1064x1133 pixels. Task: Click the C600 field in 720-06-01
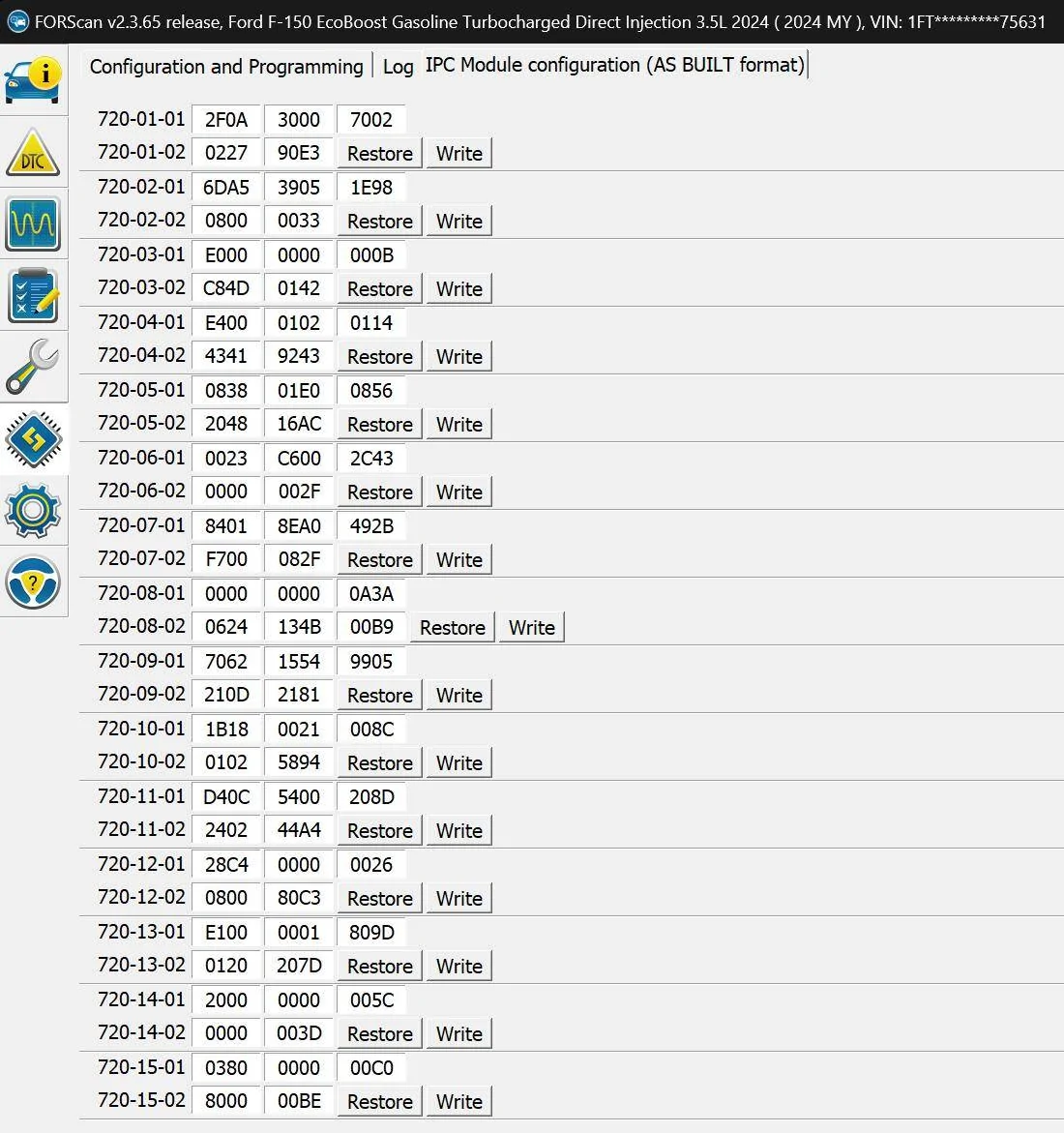coord(298,458)
